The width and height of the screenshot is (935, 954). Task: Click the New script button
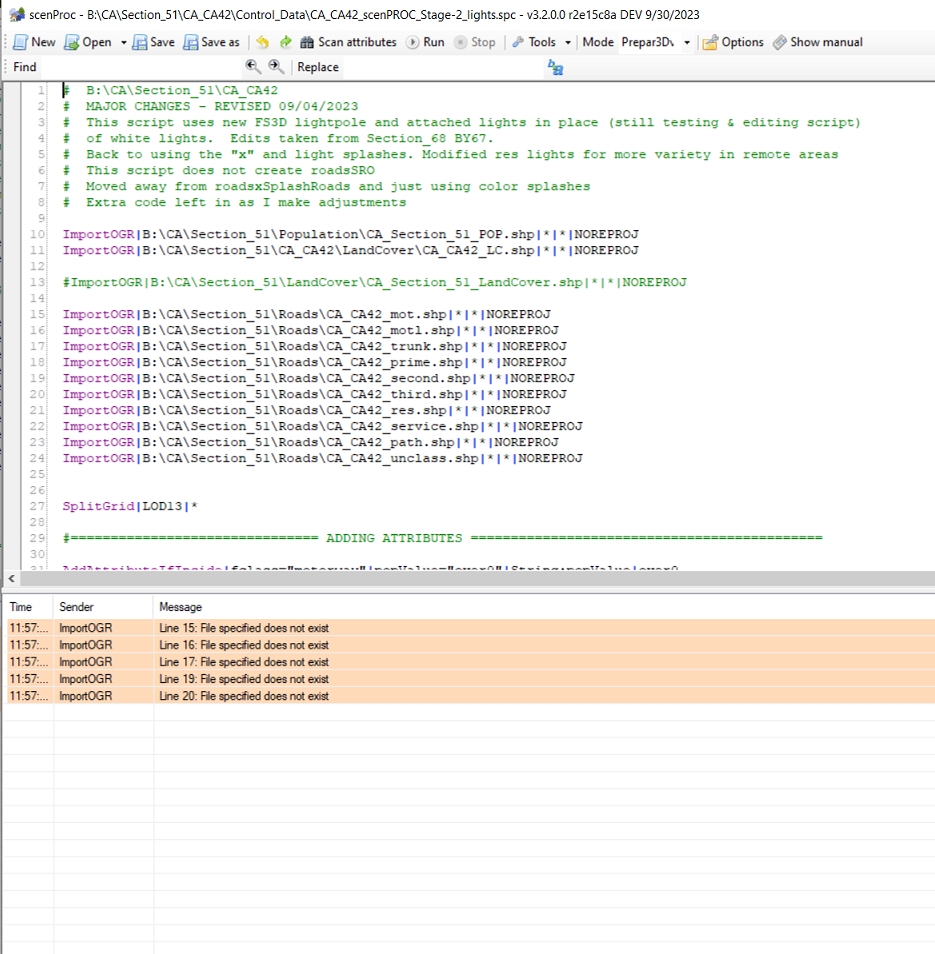[x=34, y=42]
